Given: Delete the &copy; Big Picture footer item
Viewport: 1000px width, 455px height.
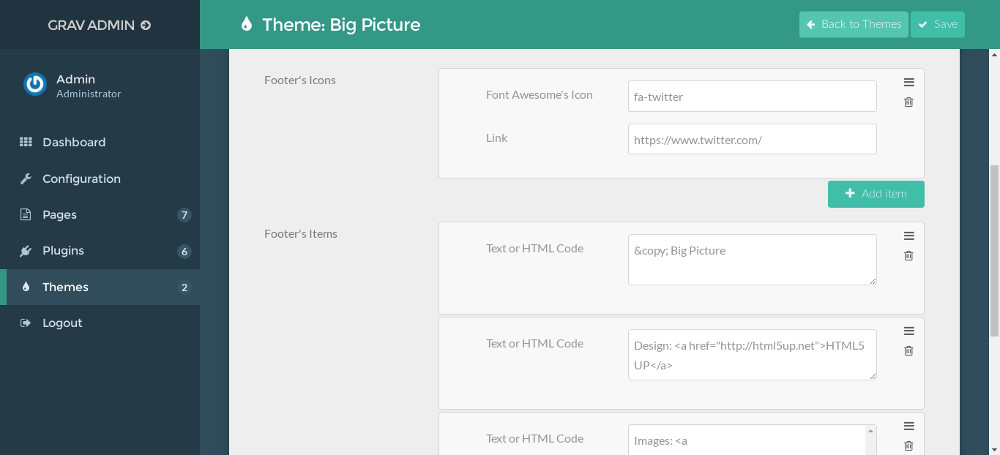Looking at the screenshot, I should click(x=909, y=256).
